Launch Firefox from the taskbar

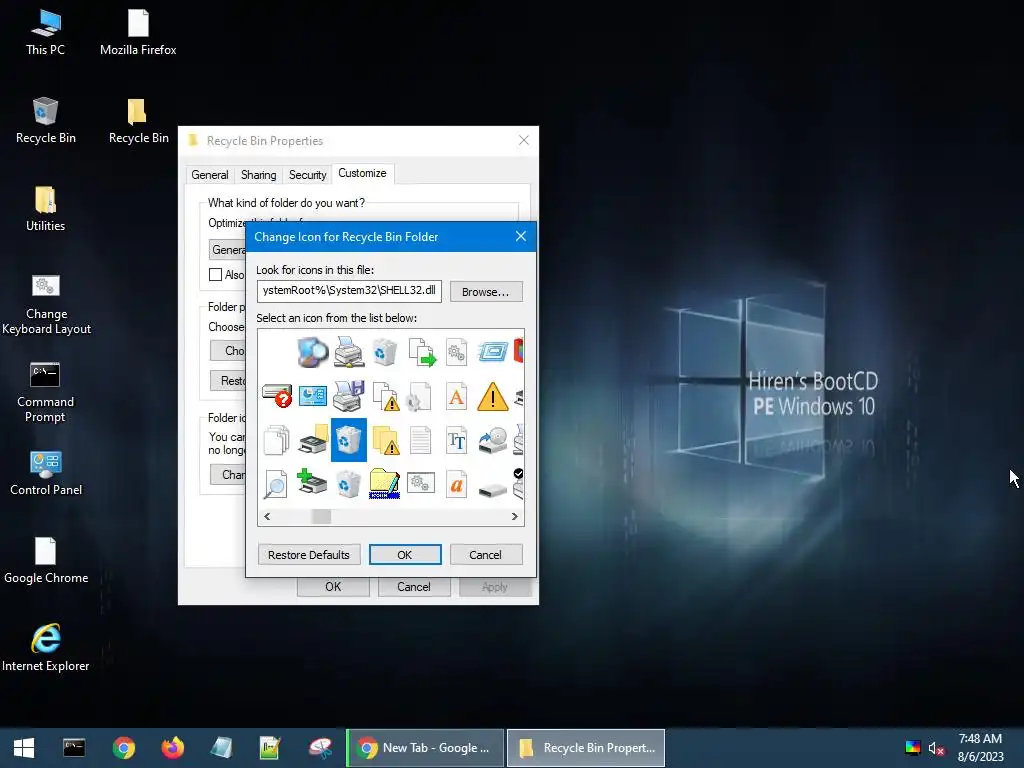tap(173, 748)
